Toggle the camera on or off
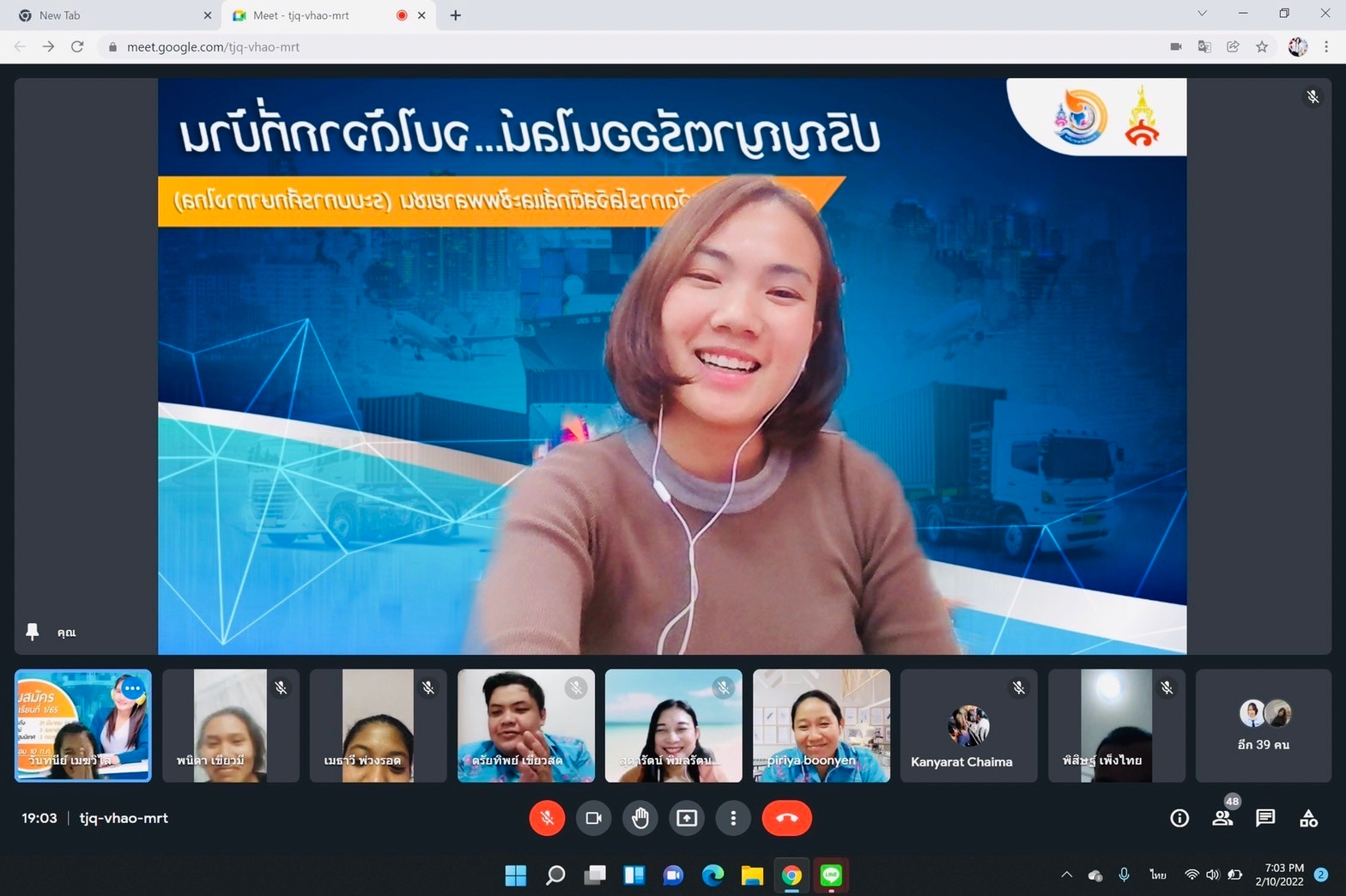This screenshot has height=896, width=1346. (593, 818)
